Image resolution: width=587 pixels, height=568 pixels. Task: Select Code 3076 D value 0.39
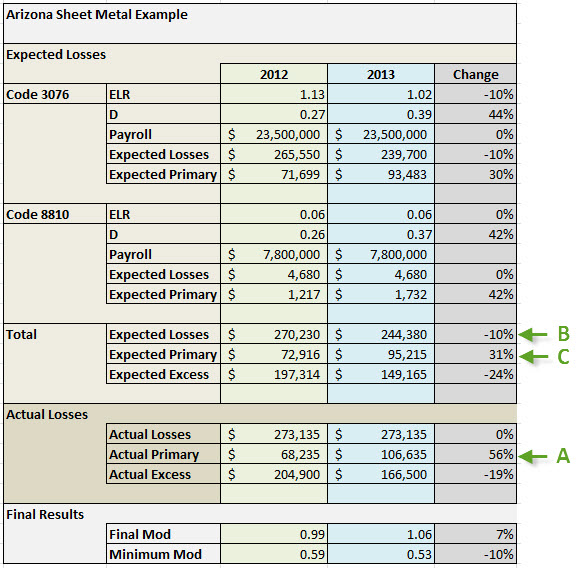pos(381,114)
